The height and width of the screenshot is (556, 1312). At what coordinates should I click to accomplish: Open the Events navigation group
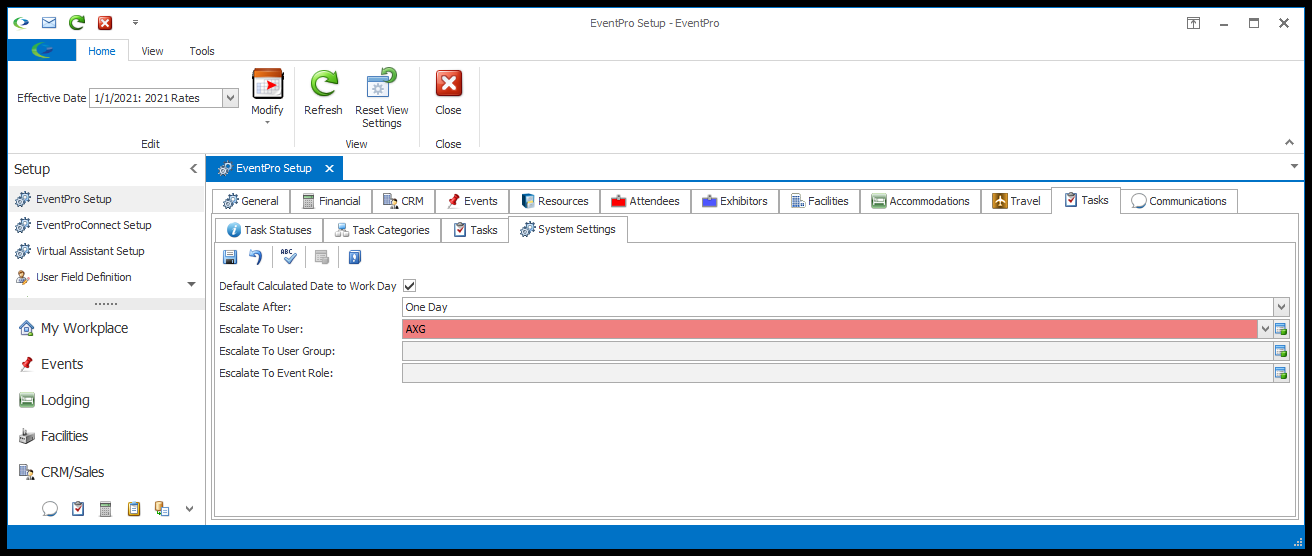click(104, 364)
